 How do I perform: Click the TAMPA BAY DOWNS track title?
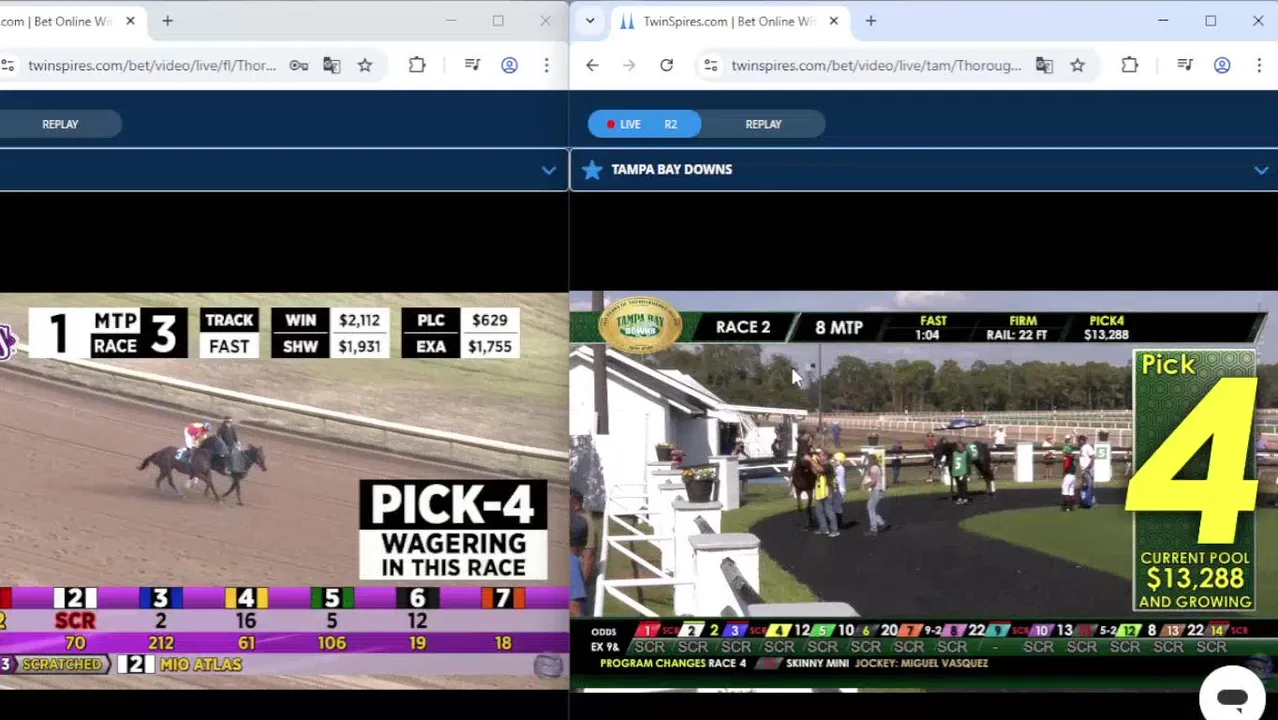tap(671, 170)
